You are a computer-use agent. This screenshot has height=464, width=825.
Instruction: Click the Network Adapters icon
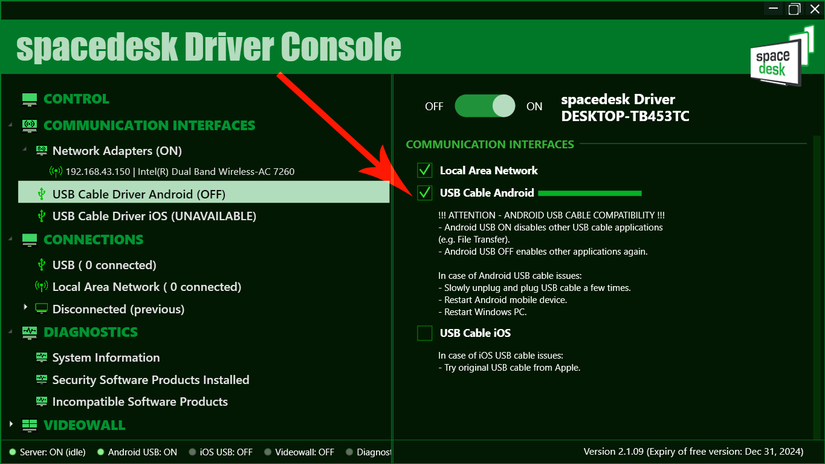point(41,151)
